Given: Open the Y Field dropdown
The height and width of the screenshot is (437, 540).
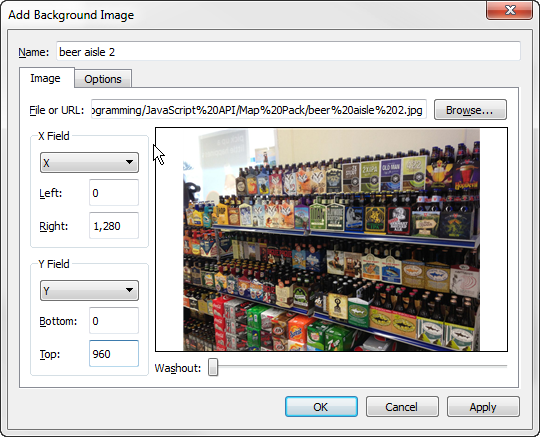Looking at the screenshot, I should [x=89, y=291].
